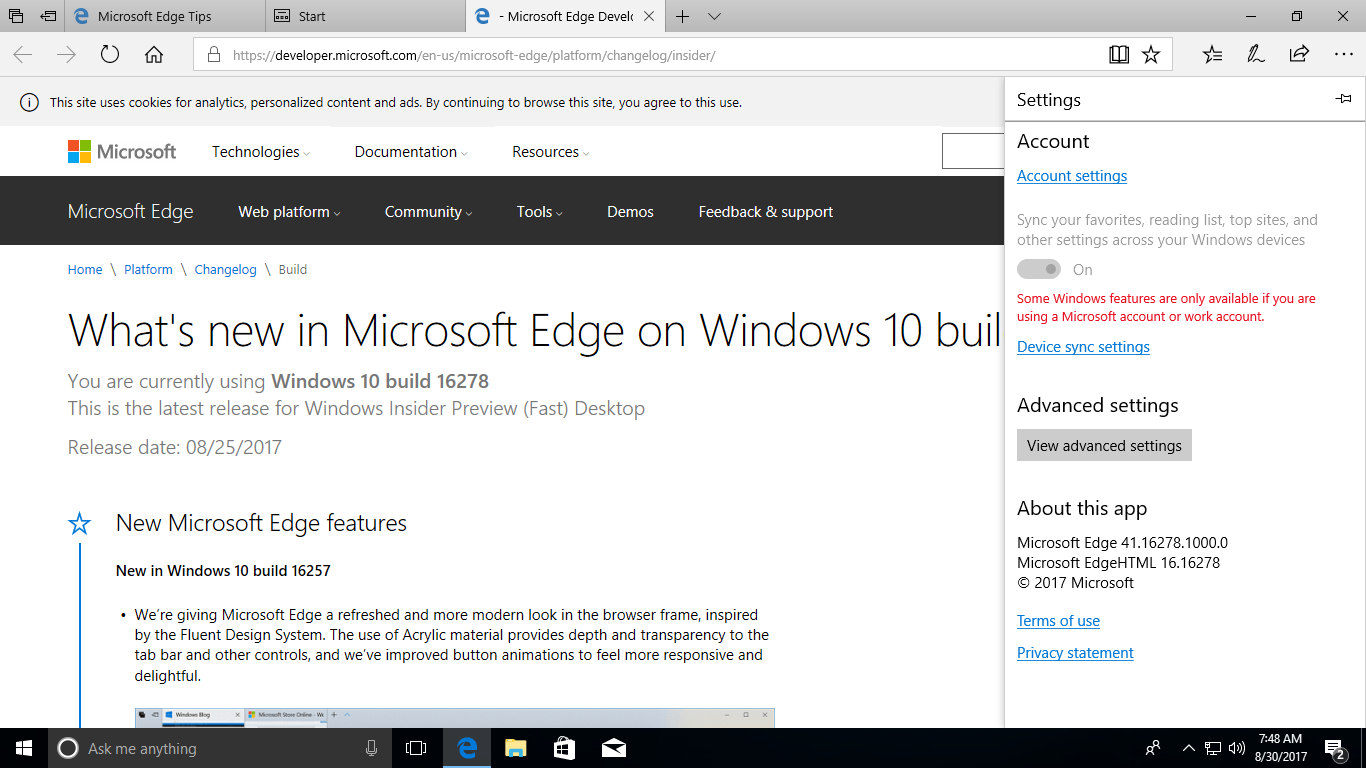Open Device sync settings link
Screen dimensions: 1366x768
click(1083, 347)
